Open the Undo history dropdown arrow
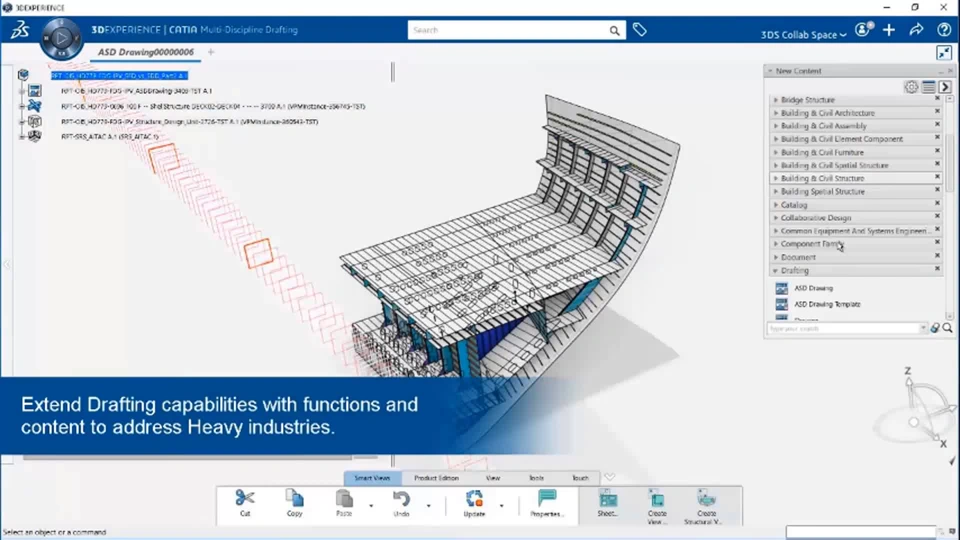Image resolution: width=960 pixels, height=540 pixels. tap(429, 506)
